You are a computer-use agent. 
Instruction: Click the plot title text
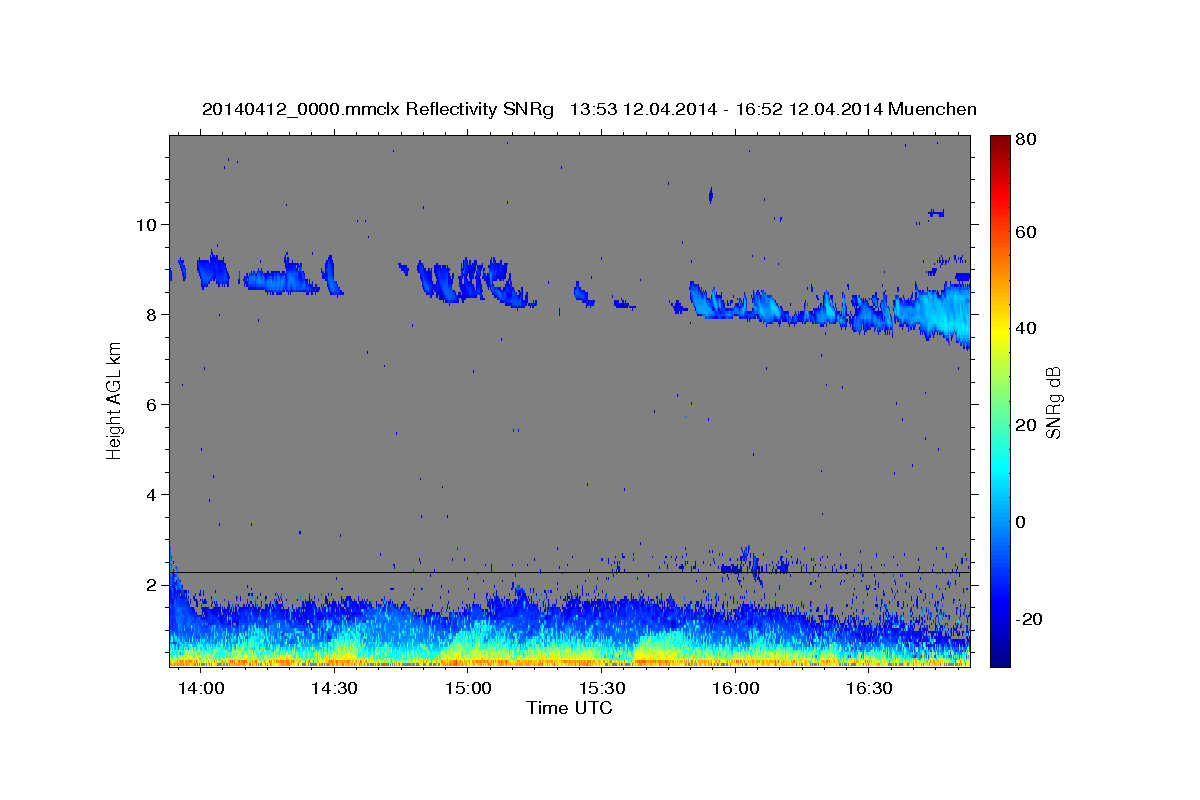click(589, 109)
